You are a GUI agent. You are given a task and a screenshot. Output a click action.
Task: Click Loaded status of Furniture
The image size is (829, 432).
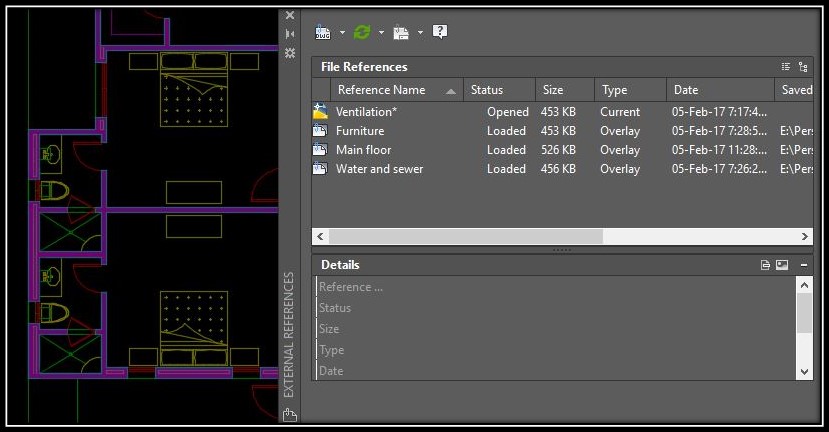click(506, 131)
